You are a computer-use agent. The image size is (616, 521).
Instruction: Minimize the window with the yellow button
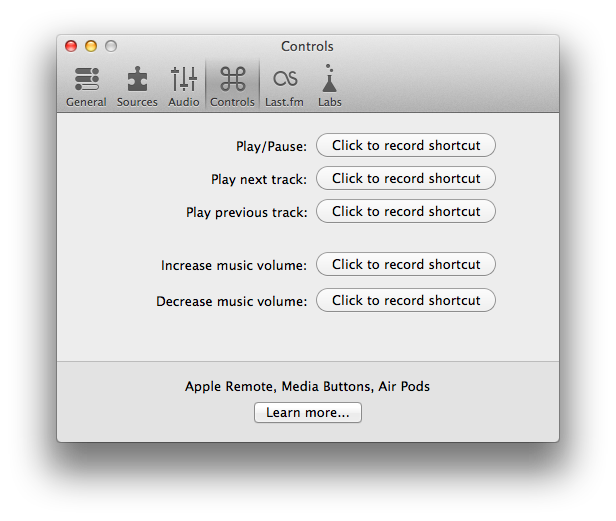click(x=91, y=46)
